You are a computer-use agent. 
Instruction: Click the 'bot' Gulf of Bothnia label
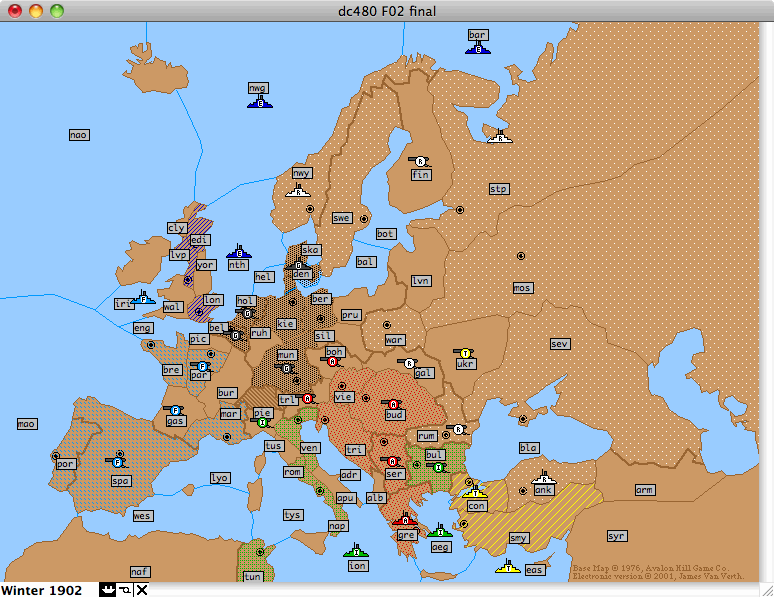[x=386, y=234]
